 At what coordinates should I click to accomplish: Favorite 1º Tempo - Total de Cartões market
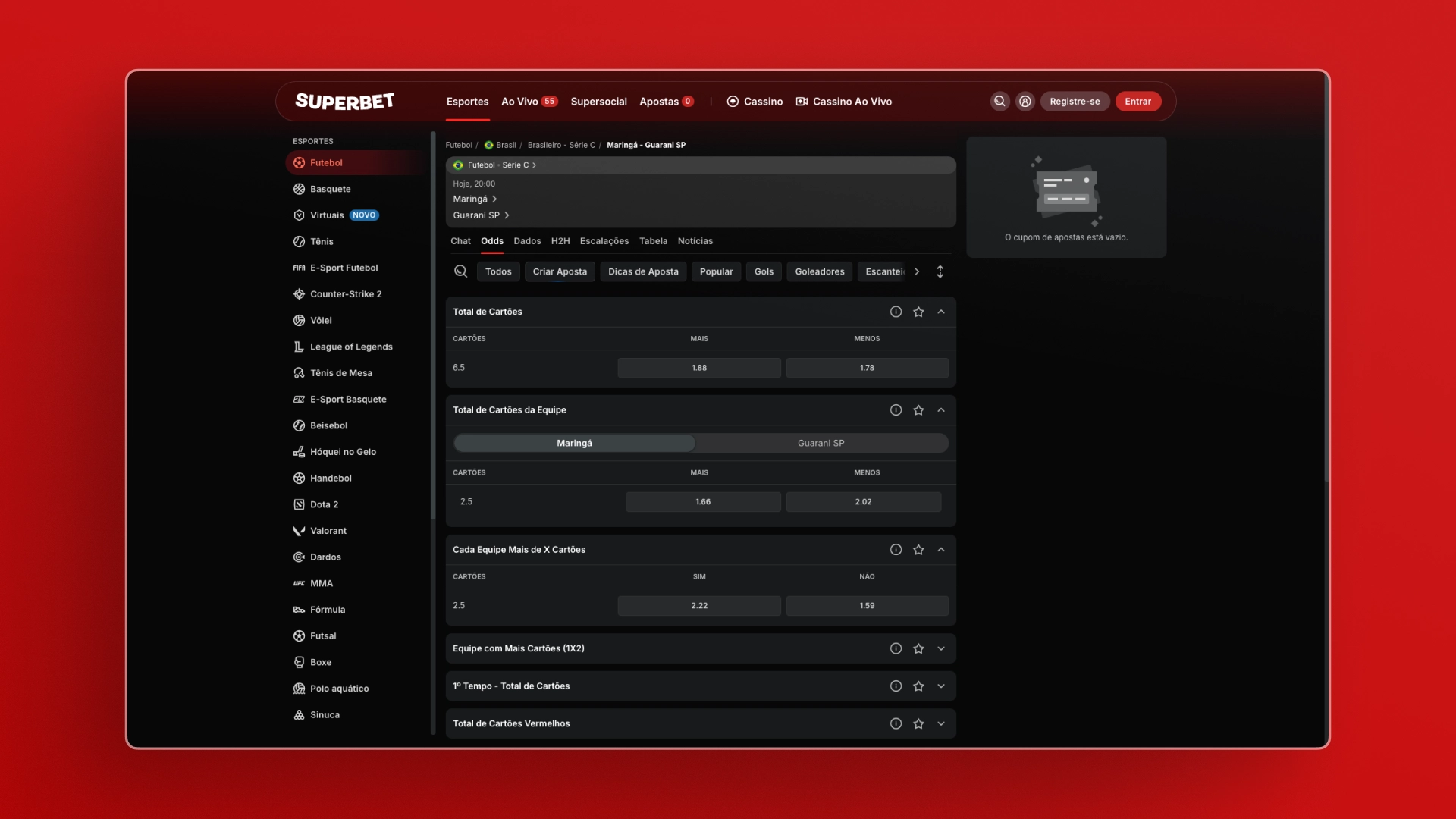click(x=918, y=686)
